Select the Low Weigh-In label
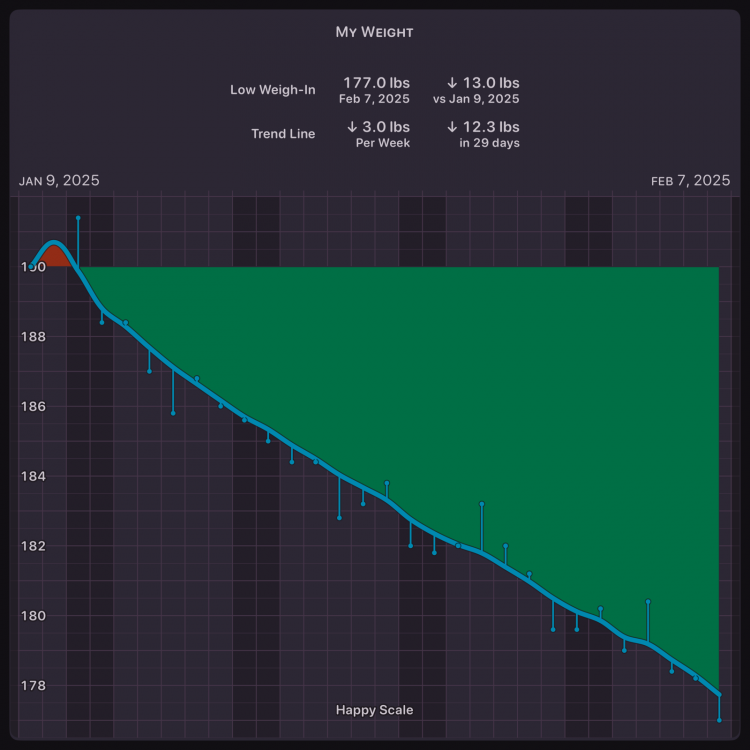Viewport: 750px width, 750px height. 272,90
